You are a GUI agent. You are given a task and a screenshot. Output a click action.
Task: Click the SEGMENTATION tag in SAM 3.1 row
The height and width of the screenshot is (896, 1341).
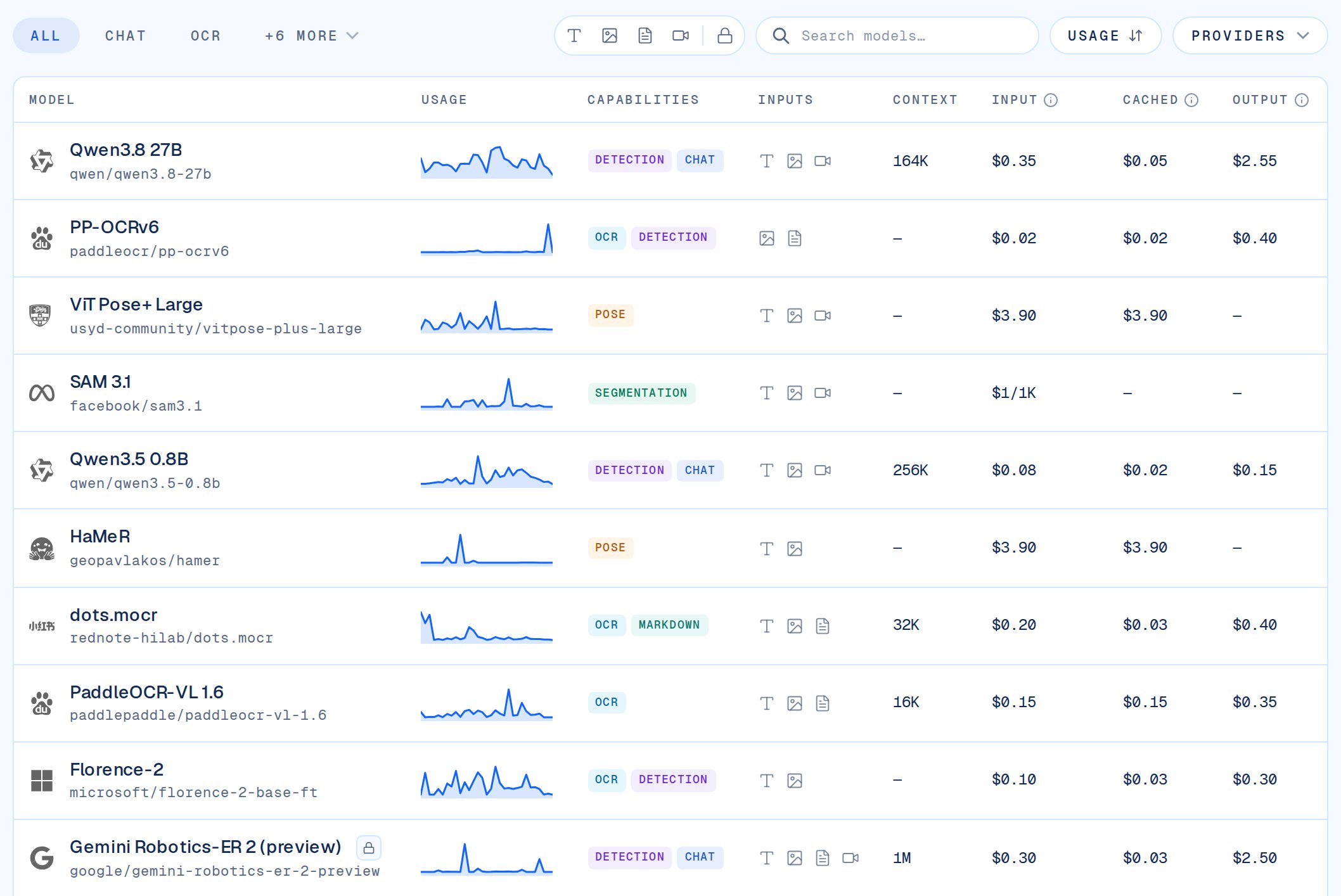641,393
